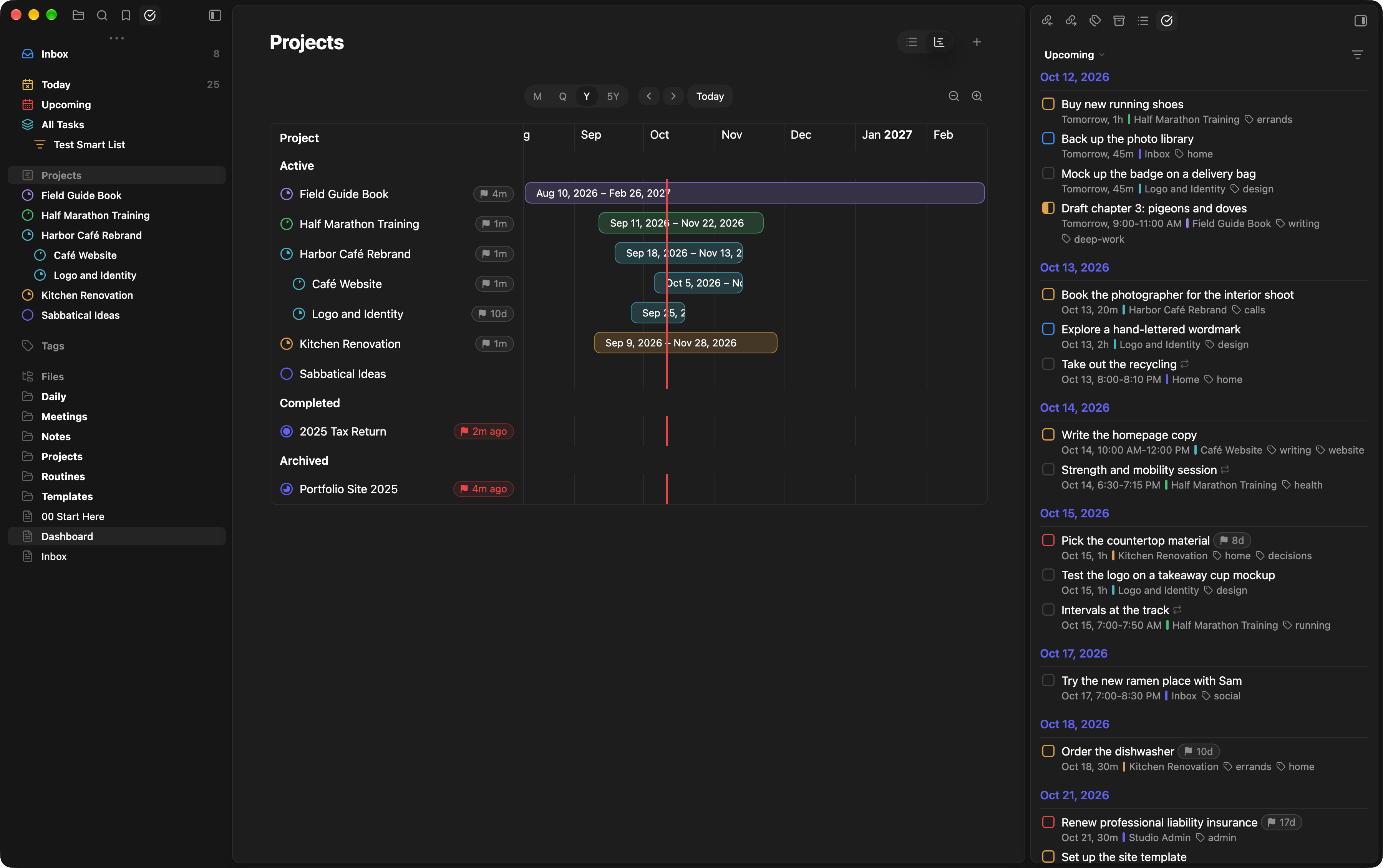Toggle the left sidebar panel icon
Screen dimensions: 1383x868
tap(215, 15)
